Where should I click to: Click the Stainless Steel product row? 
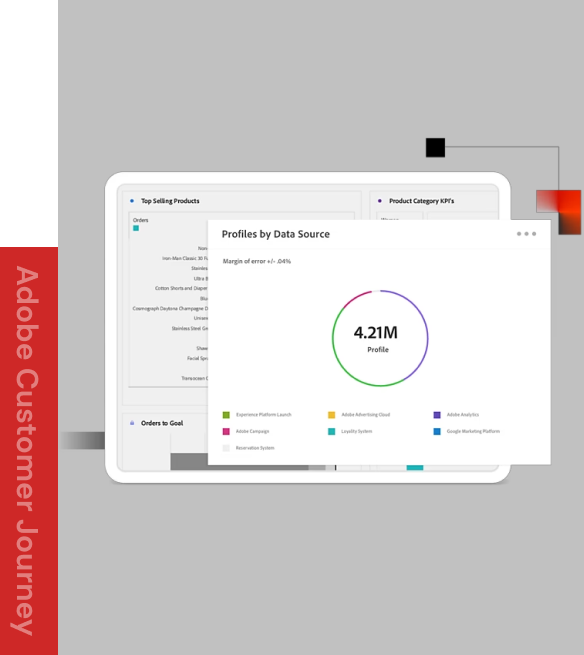pyautogui.click(x=189, y=329)
